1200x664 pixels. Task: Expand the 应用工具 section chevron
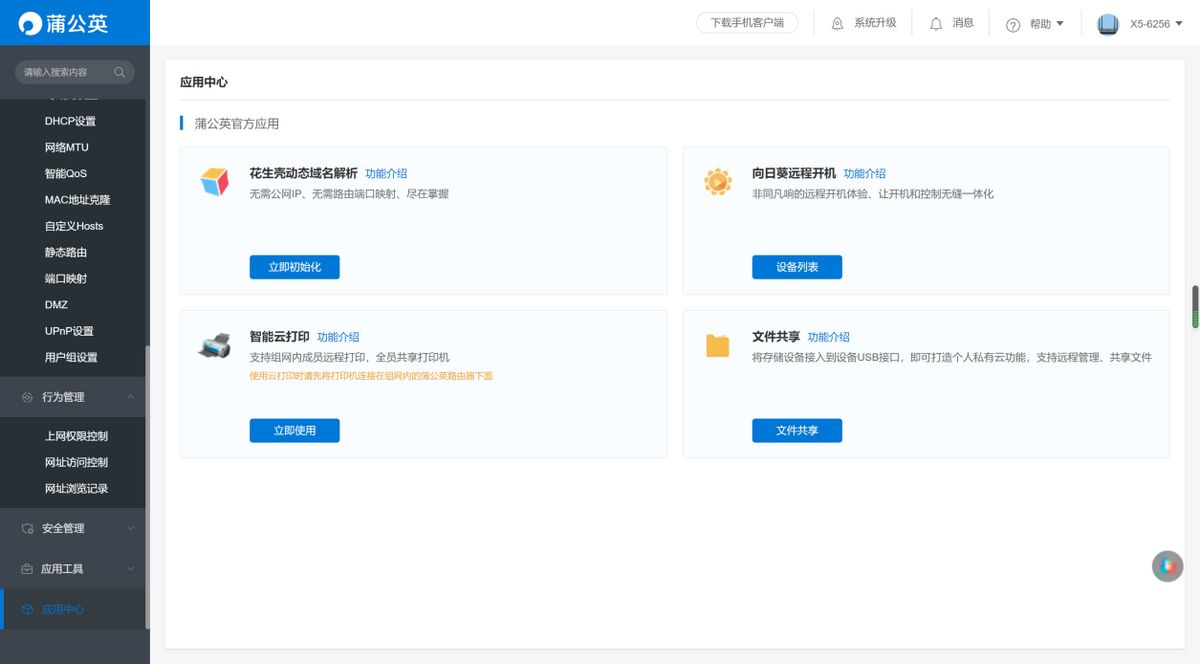click(x=130, y=569)
